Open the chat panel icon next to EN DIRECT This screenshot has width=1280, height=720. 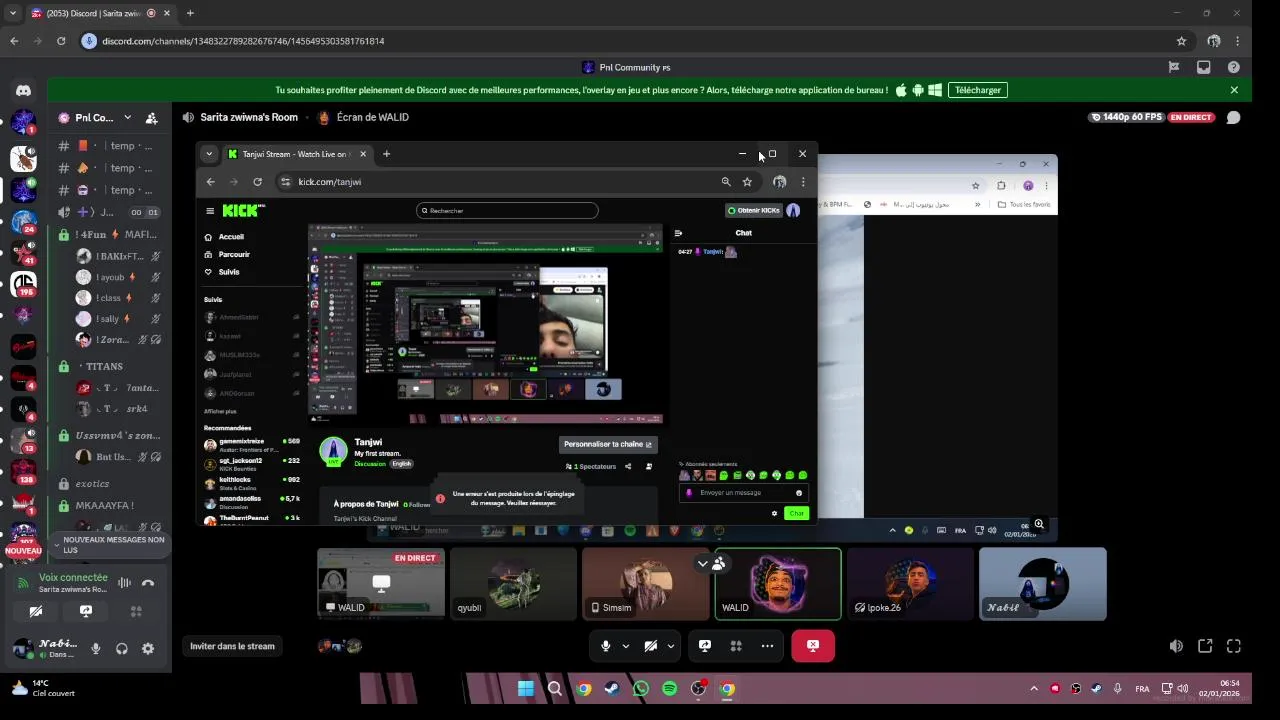1233,117
